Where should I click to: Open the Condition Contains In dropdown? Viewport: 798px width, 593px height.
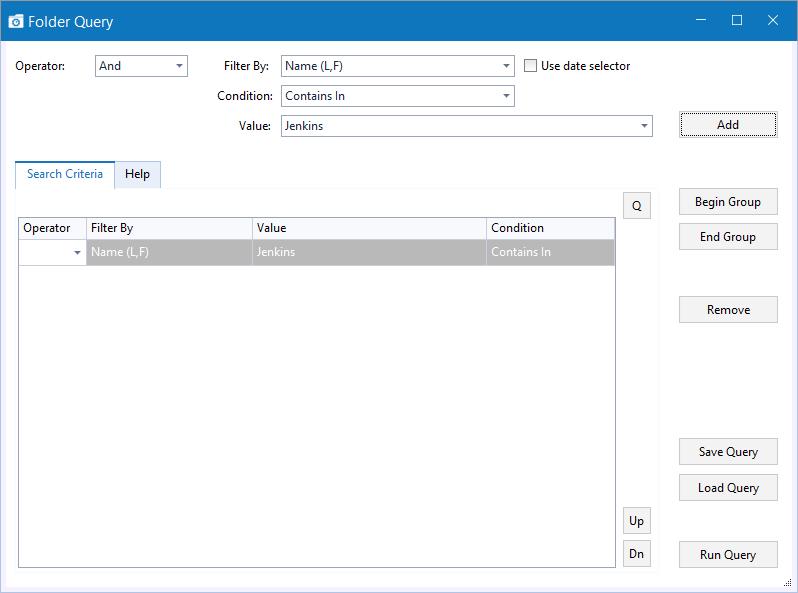[x=506, y=96]
